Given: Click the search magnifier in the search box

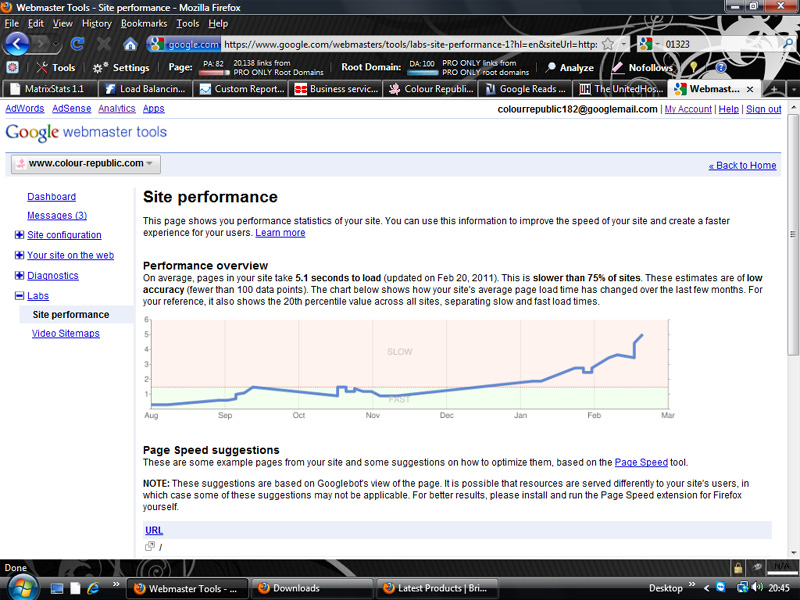Looking at the screenshot, I should tap(788, 44).
